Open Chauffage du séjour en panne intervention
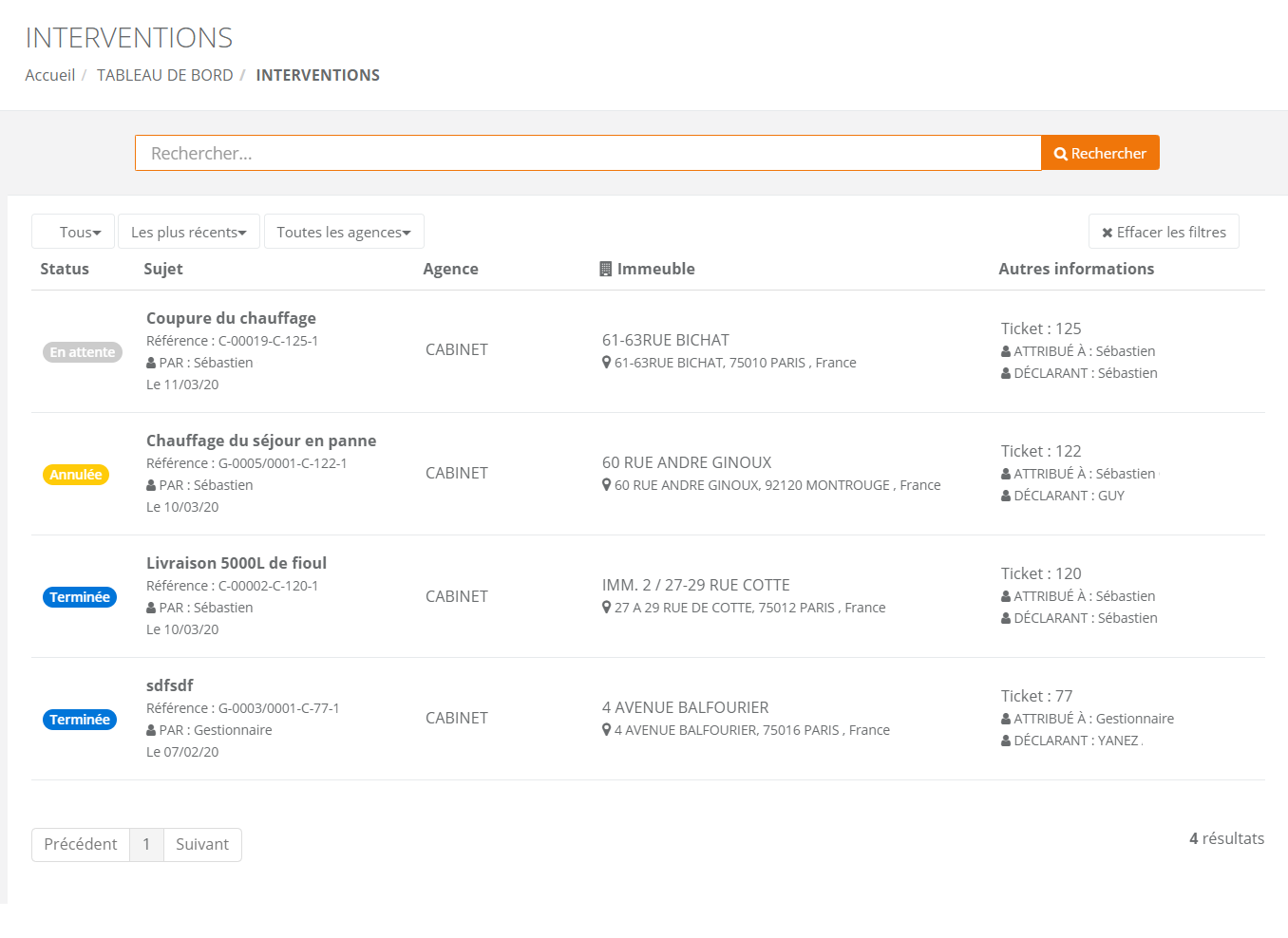 261,441
